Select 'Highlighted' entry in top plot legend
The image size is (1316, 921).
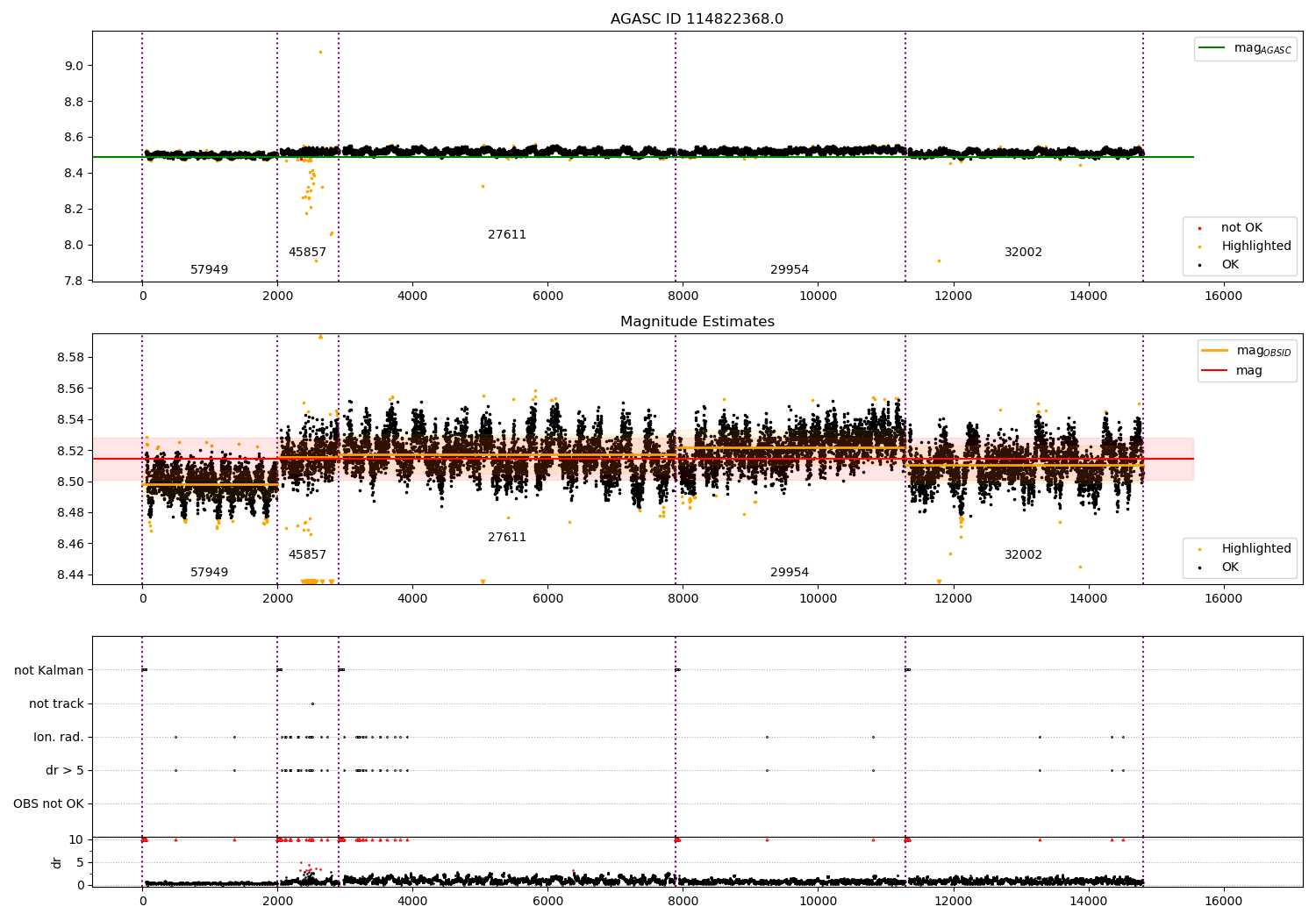[x=1256, y=246]
